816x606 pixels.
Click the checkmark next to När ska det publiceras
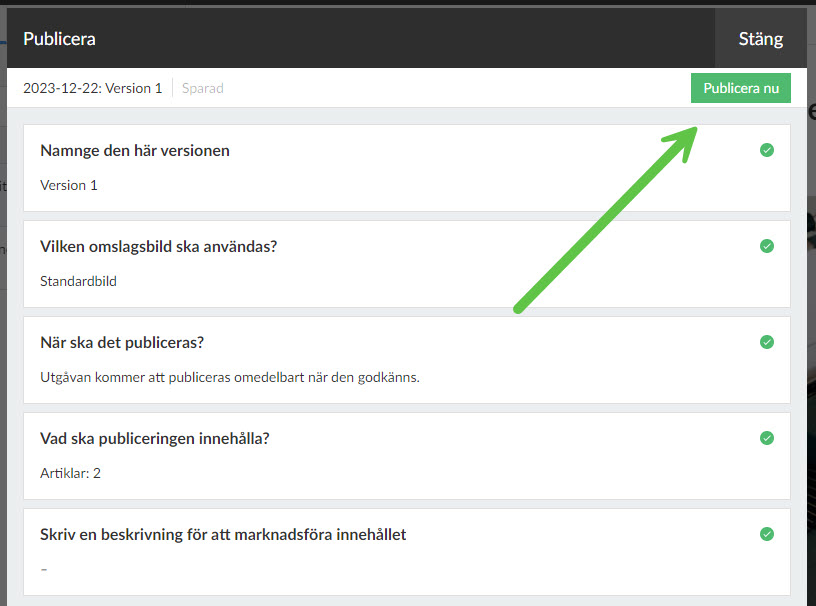(767, 342)
